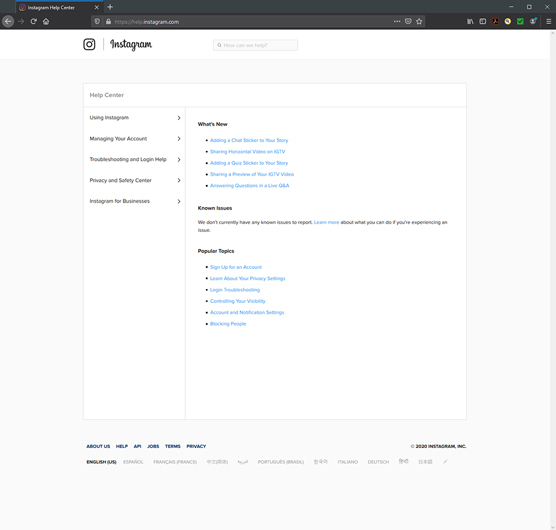The width and height of the screenshot is (556, 530).
Task: Open the Library bookshelf icon
Action: (470, 21)
